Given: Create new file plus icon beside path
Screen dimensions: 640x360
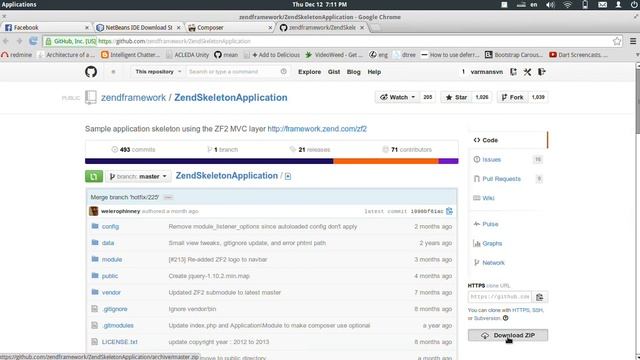Looking at the screenshot, I should (x=288, y=176).
